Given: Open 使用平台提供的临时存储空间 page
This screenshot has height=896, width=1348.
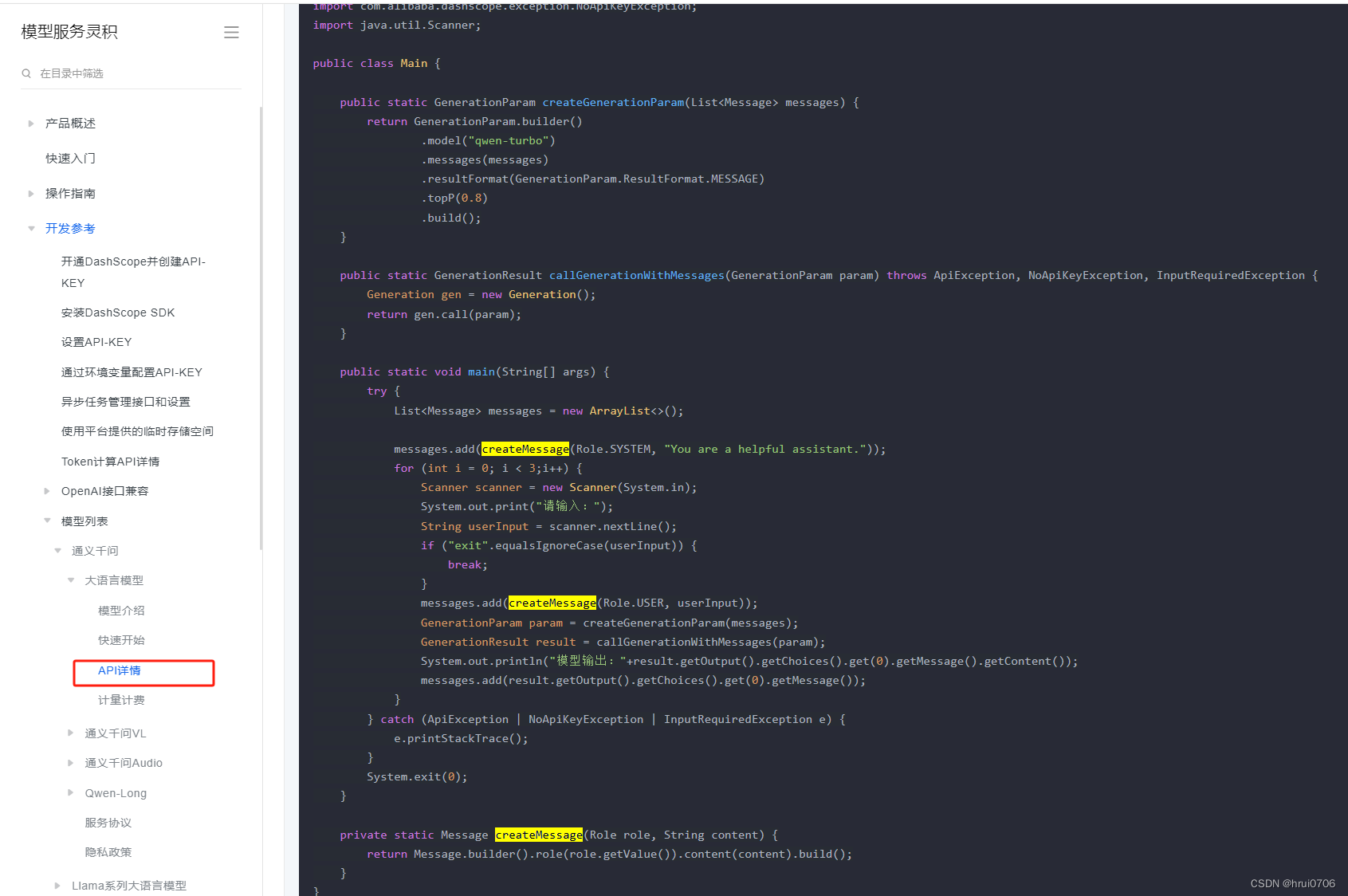Looking at the screenshot, I should [137, 431].
